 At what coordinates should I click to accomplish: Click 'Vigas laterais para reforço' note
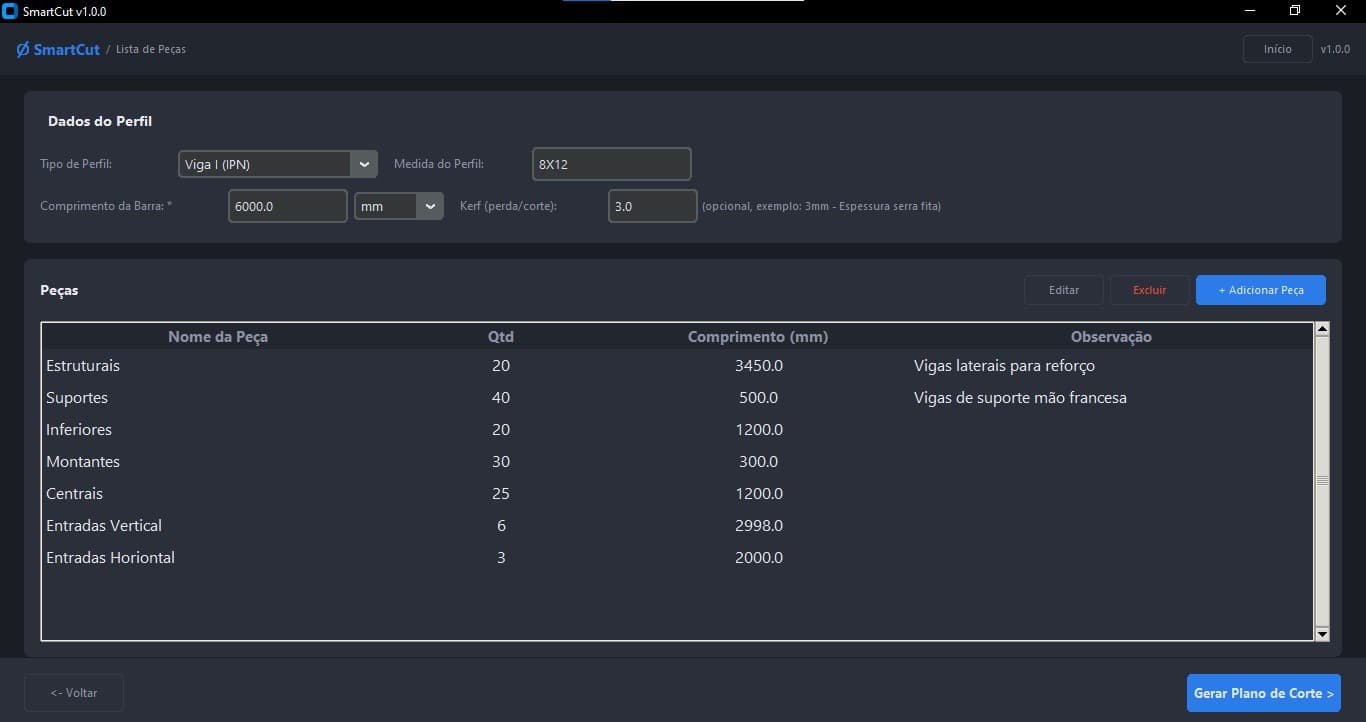coord(1004,366)
